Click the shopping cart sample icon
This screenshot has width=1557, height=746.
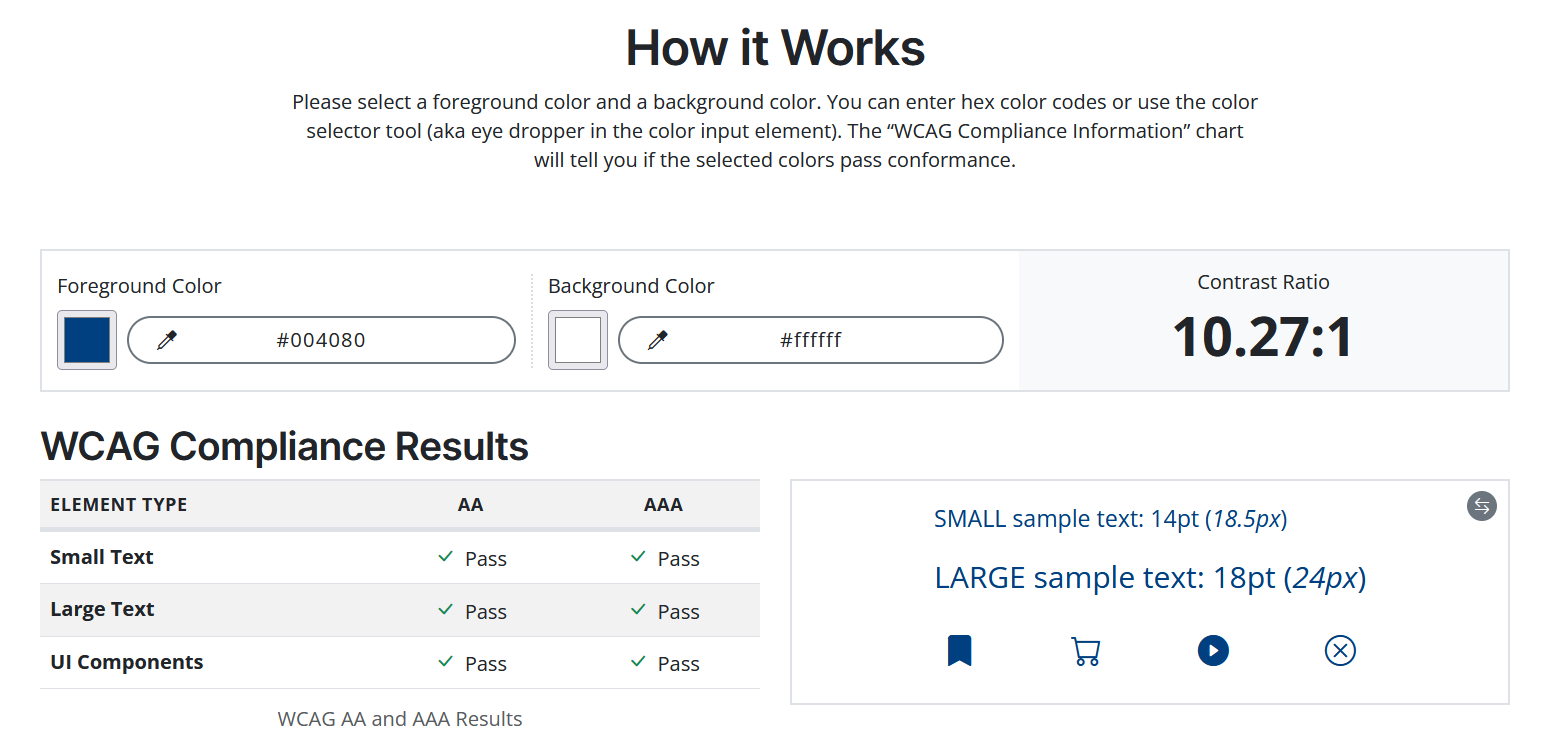tap(1085, 652)
